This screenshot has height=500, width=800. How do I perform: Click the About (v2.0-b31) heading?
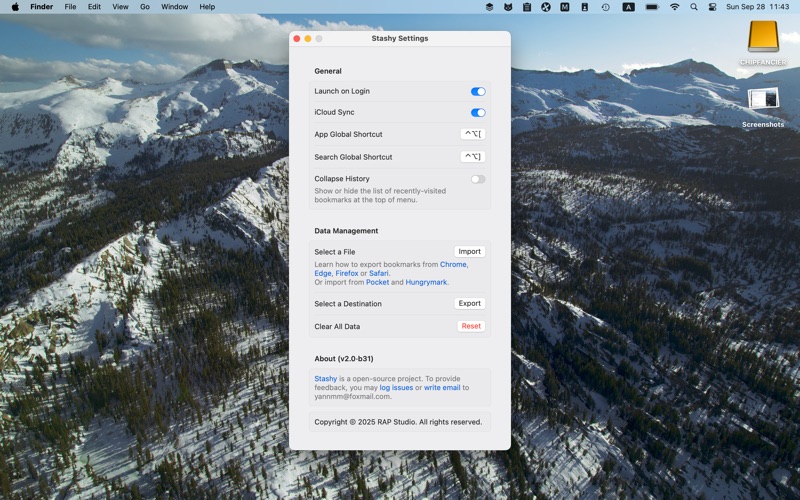(x=344, y=359)
